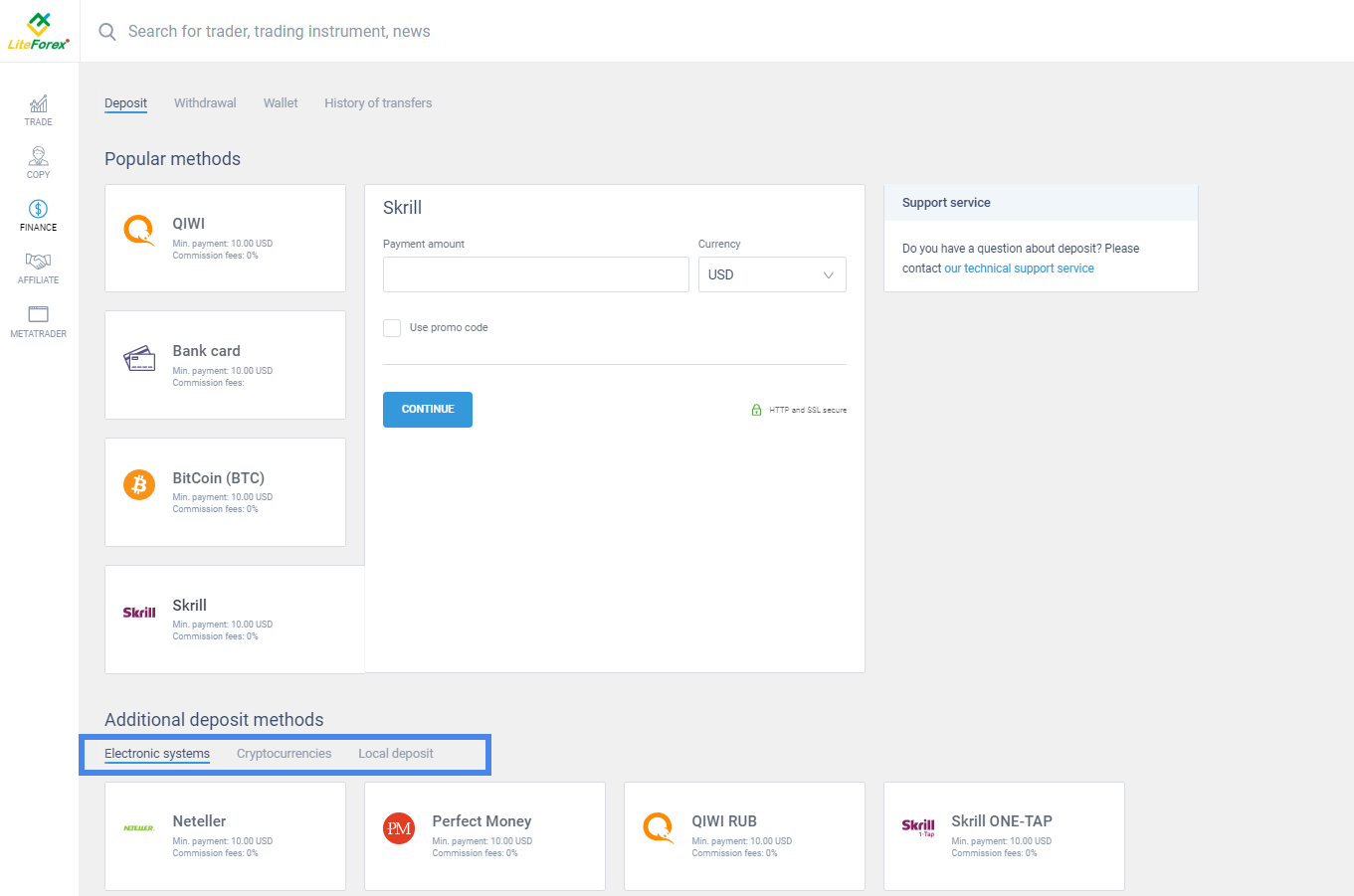
Task: Select the Perfect Money deposit card
Action: coord(484,836)
